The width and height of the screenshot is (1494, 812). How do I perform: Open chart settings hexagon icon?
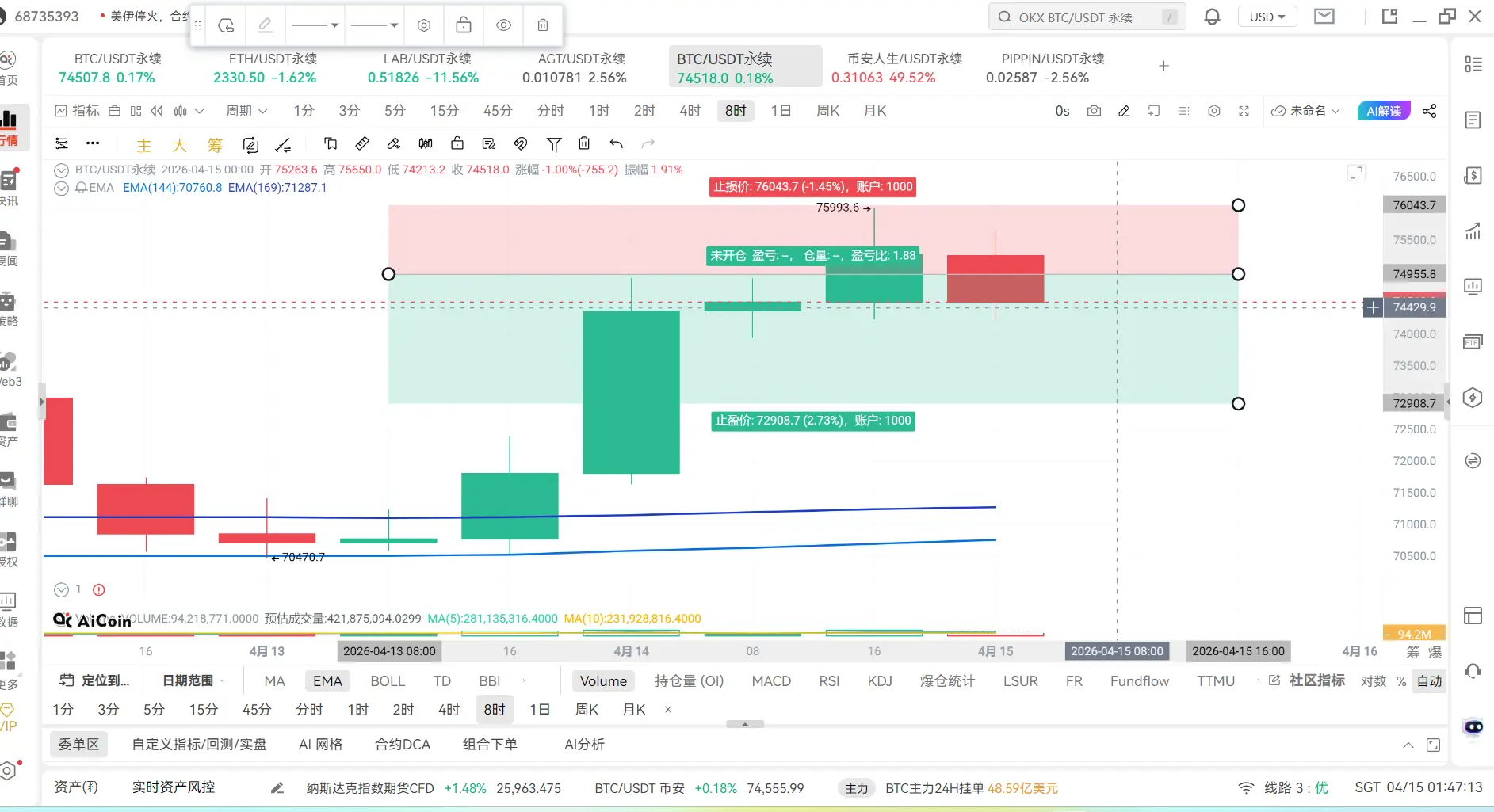point(1213,111)
